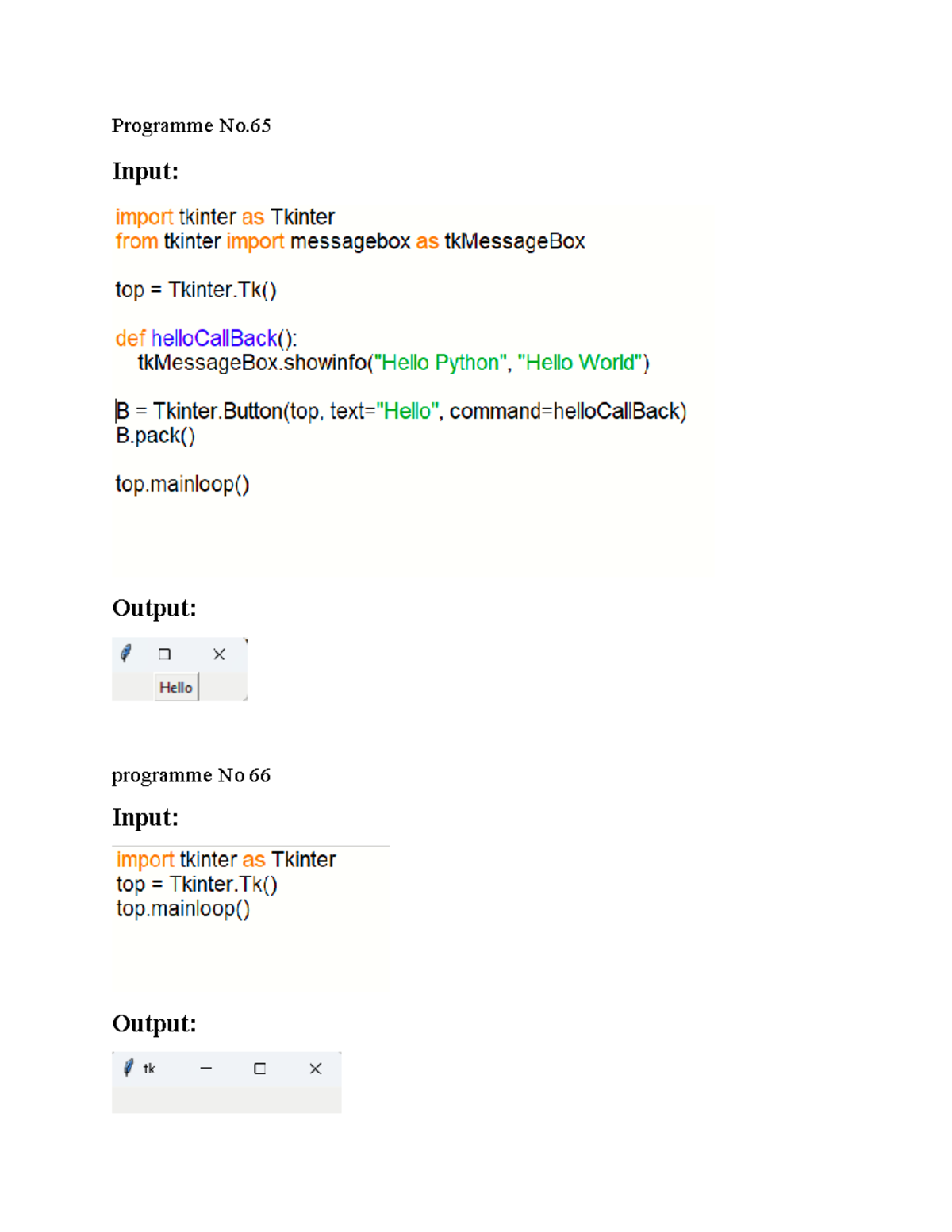Maximize the tk output window
The image size is (952, 1232).
click(x=259, y=1069)
